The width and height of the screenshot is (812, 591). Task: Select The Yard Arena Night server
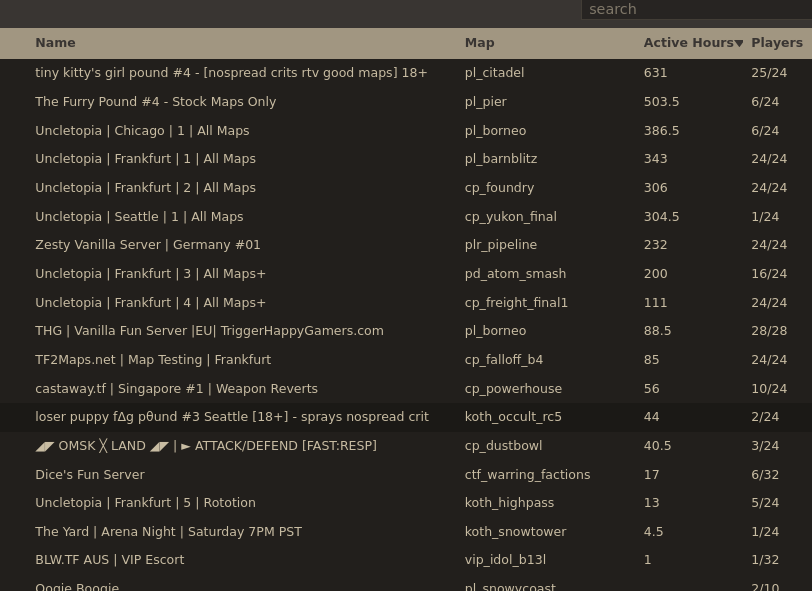(406, 531)
